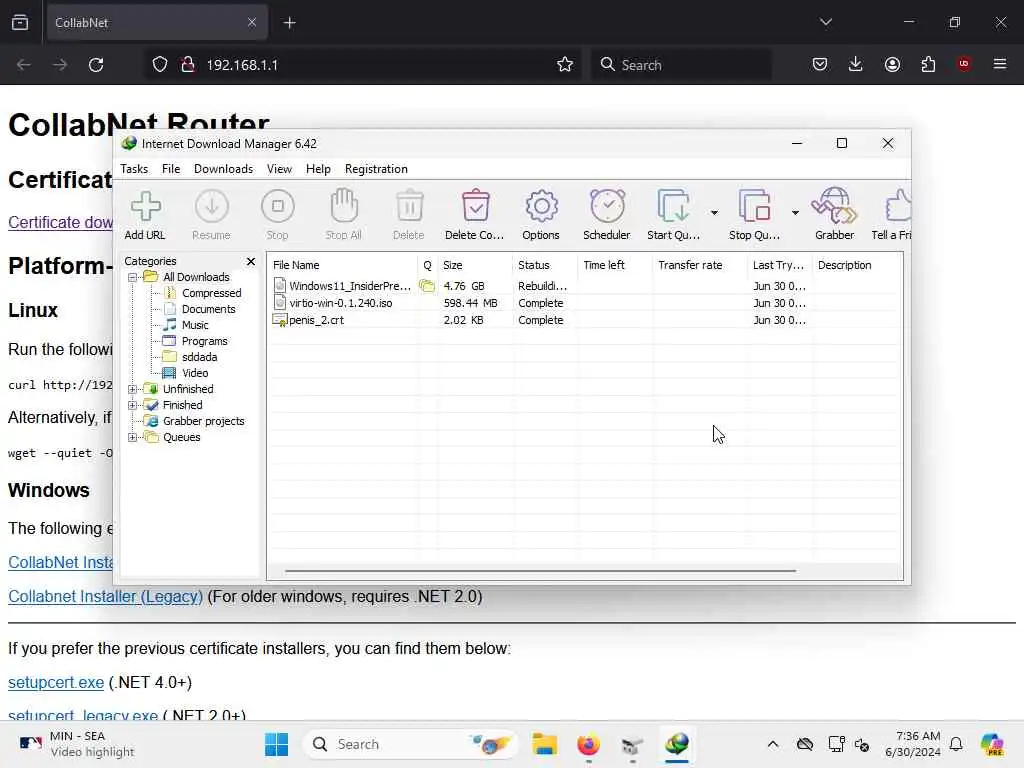Click the Firefox address bar
This screenshot has height=768, width=1024.
(x=362, y=65)
